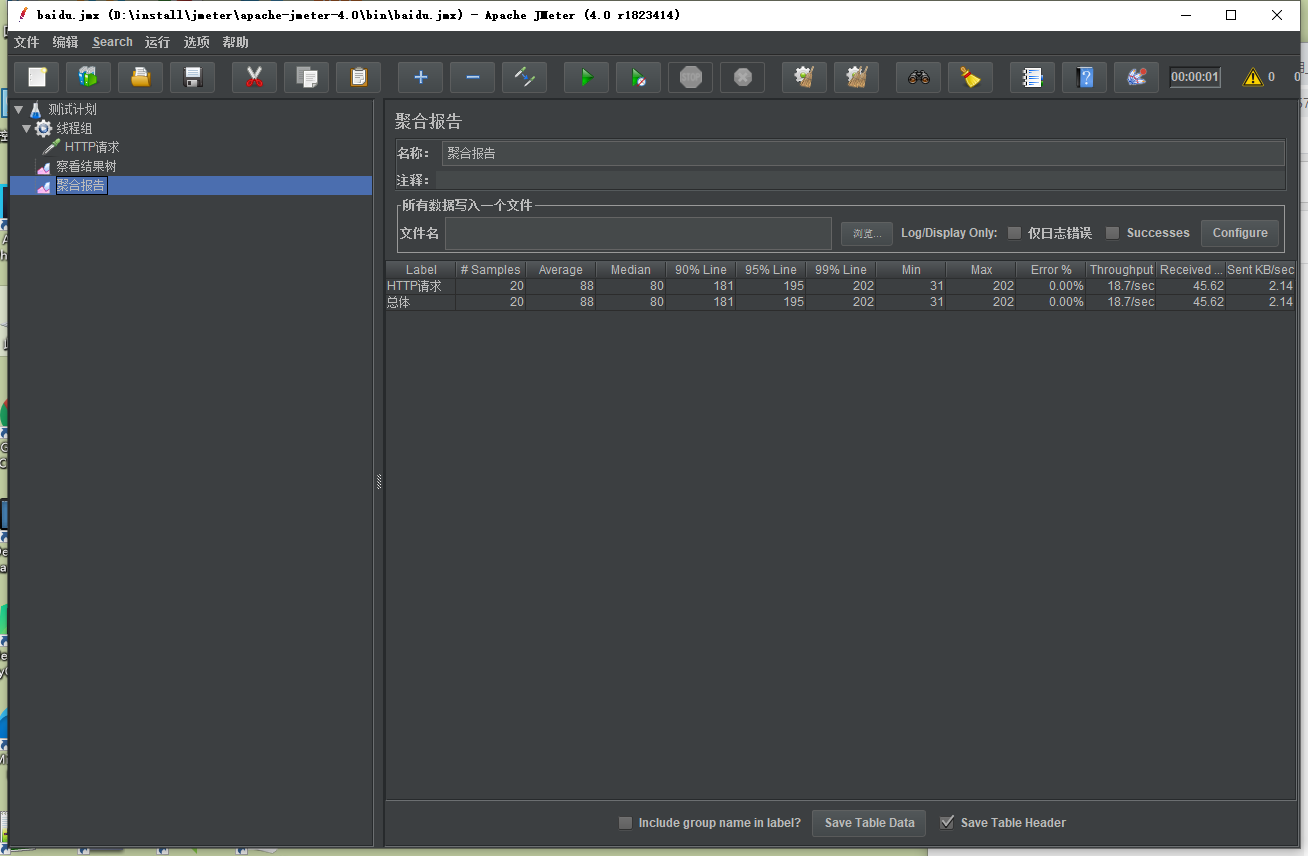Select 测试计划 label in the tree
This screenshot has height=856, width=1308.
coord(73,109)
